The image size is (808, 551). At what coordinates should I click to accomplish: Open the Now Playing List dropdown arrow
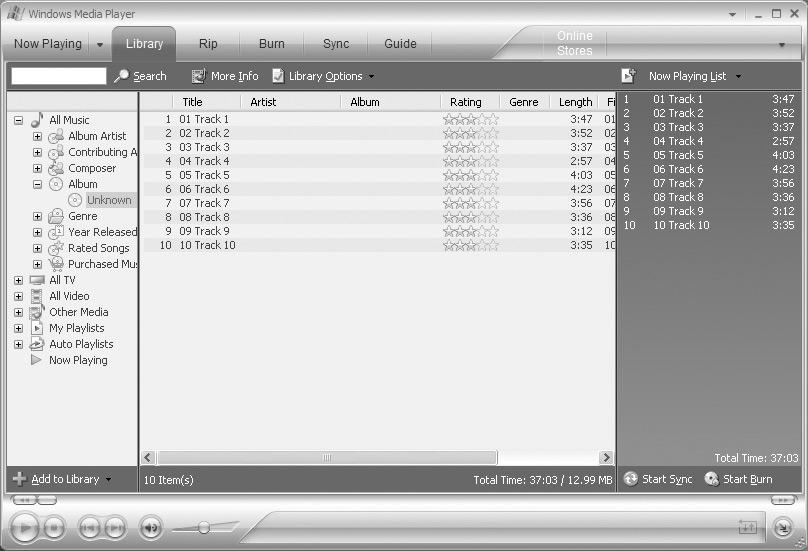(738, 76)
